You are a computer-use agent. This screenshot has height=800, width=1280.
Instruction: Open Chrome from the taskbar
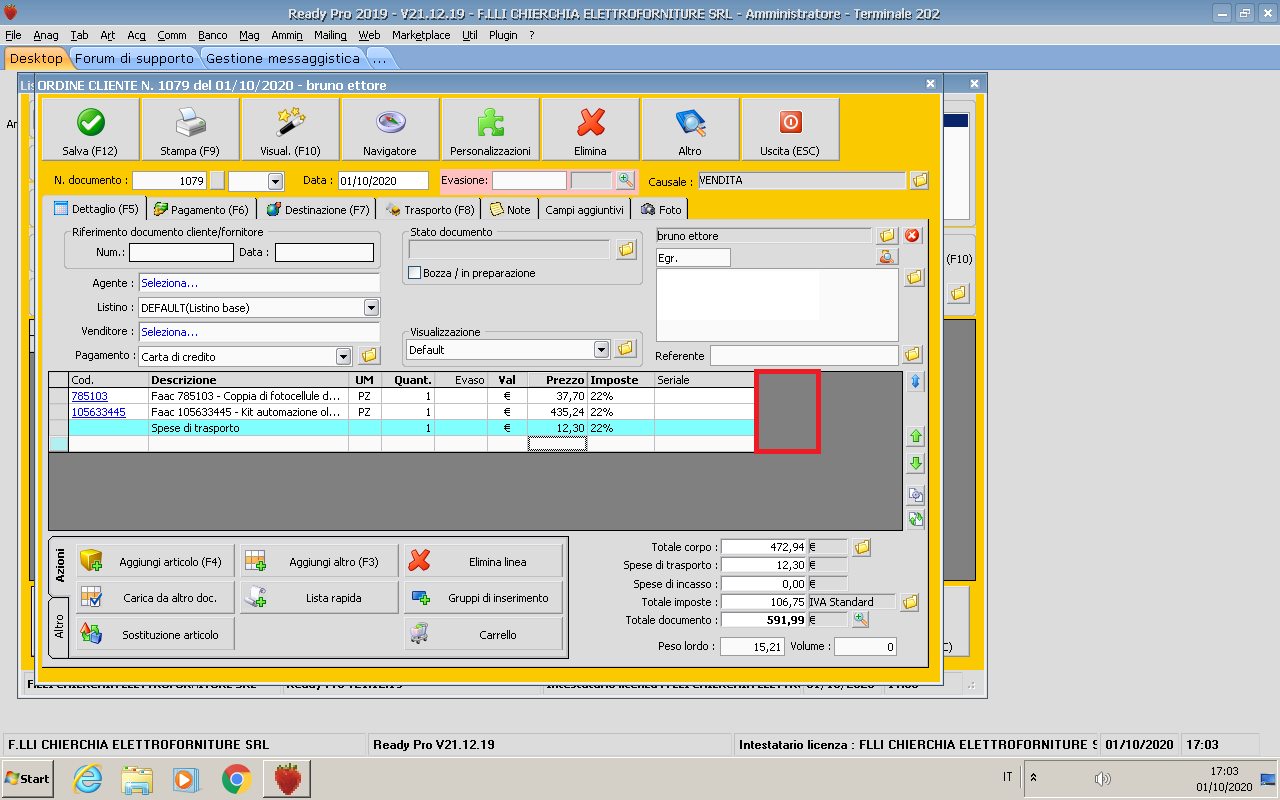[237, 779]
